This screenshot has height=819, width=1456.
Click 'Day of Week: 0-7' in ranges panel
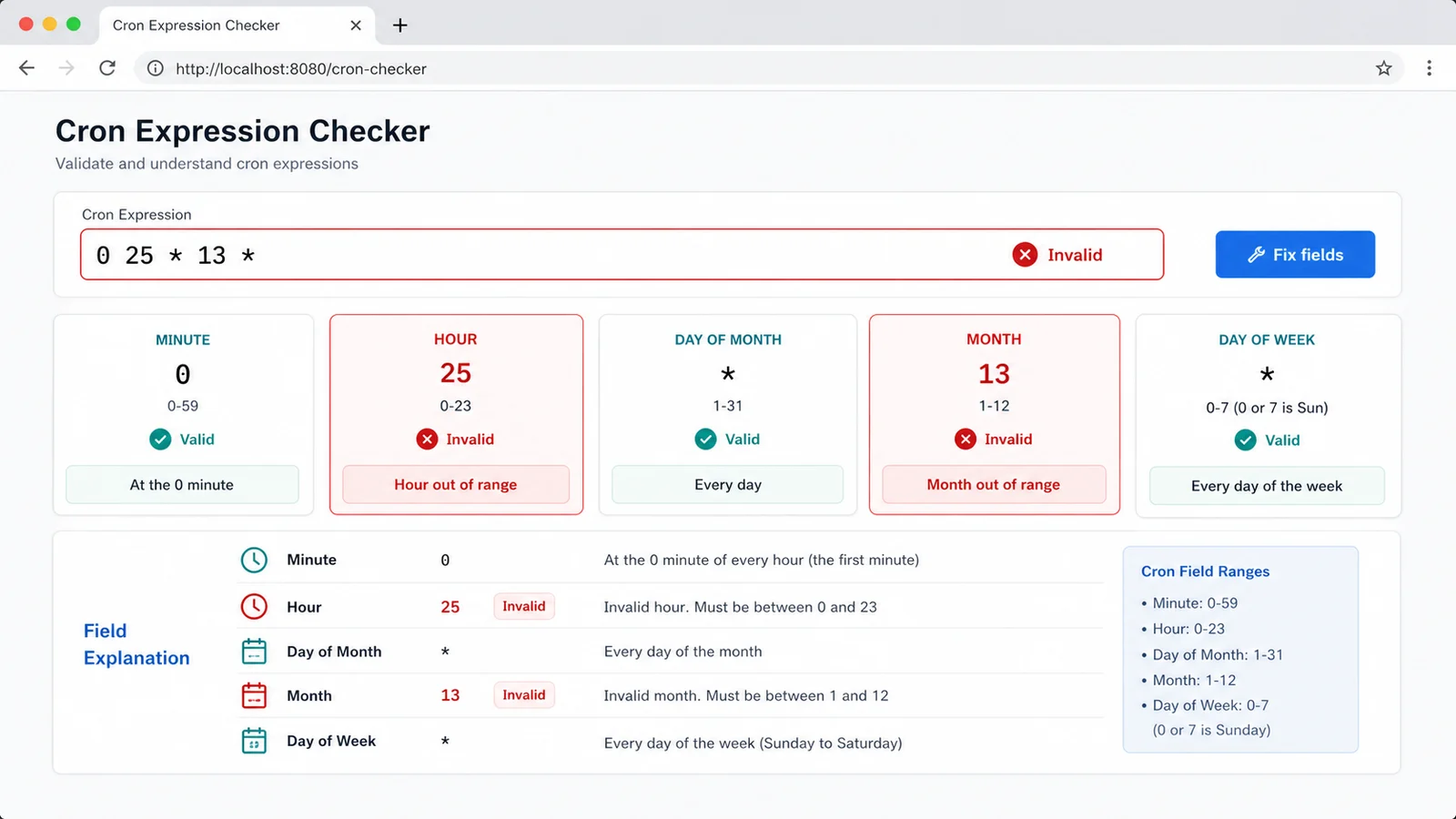pos(1210,705)
